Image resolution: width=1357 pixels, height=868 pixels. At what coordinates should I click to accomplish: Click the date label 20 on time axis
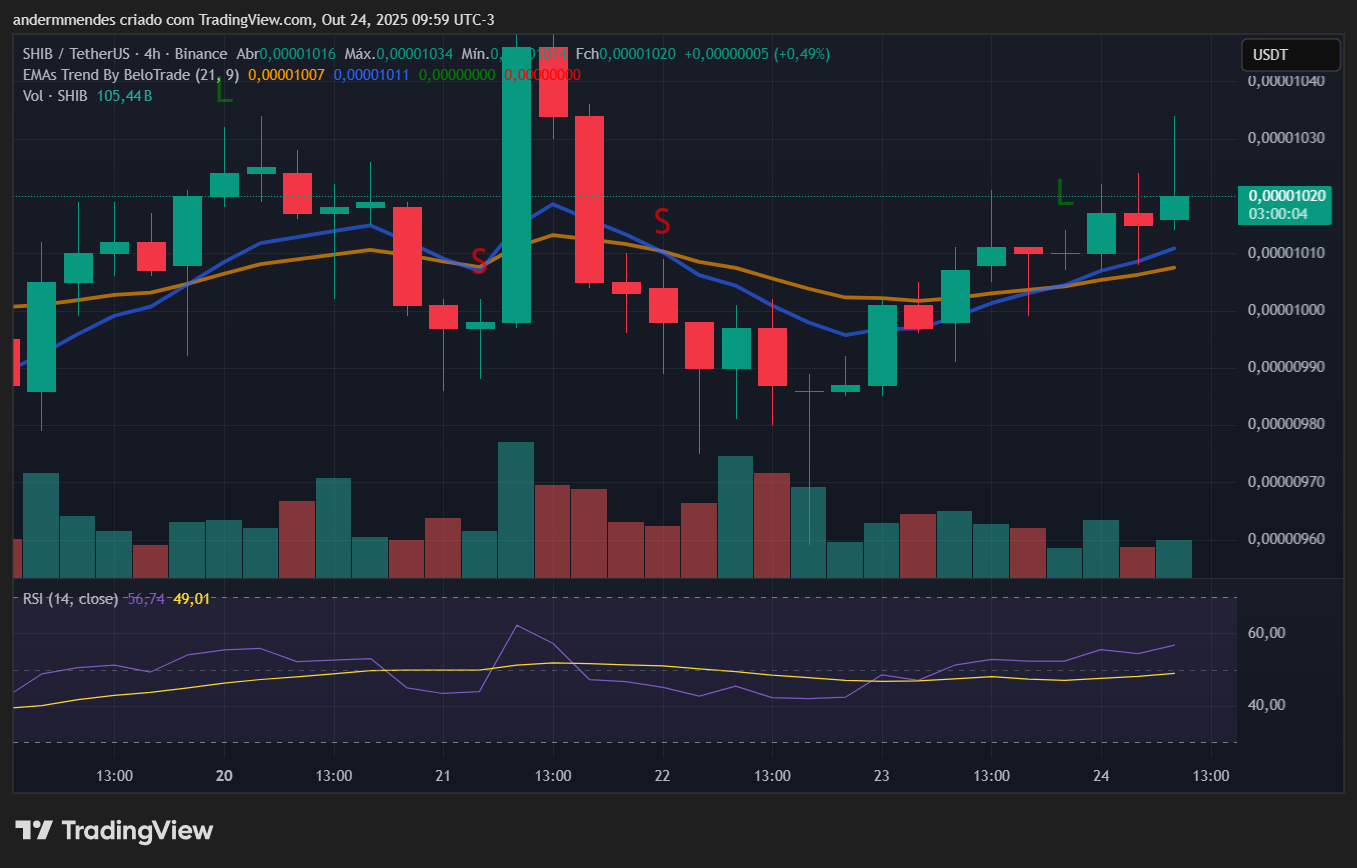[x=224, y=776]
